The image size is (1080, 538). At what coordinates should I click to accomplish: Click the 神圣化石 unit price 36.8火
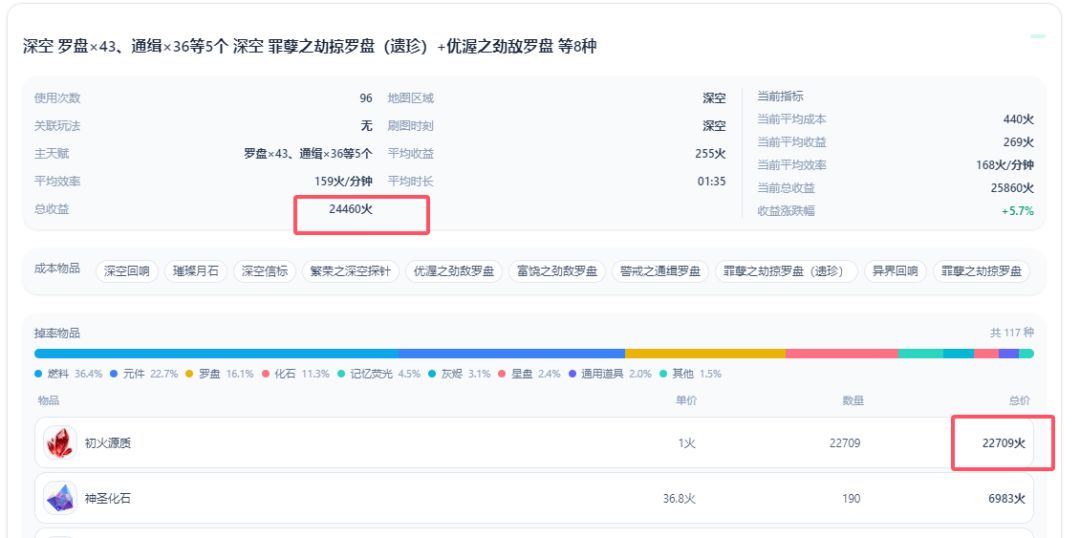point(679,498)
